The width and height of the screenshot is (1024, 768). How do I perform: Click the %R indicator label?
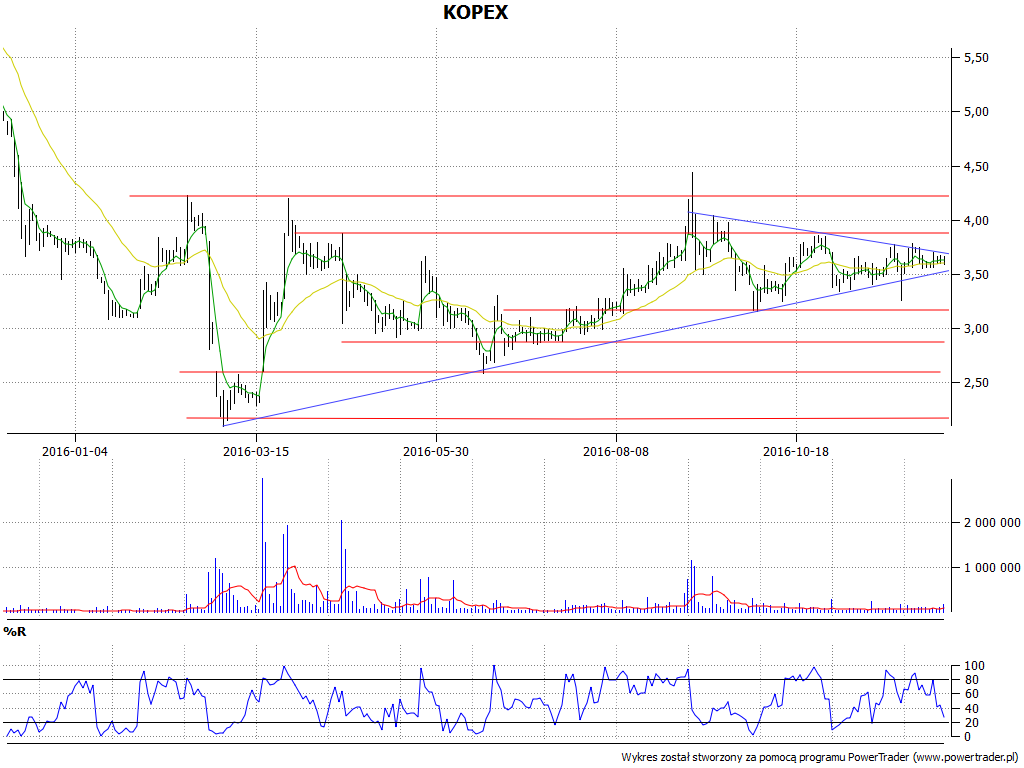click(15, 632)
